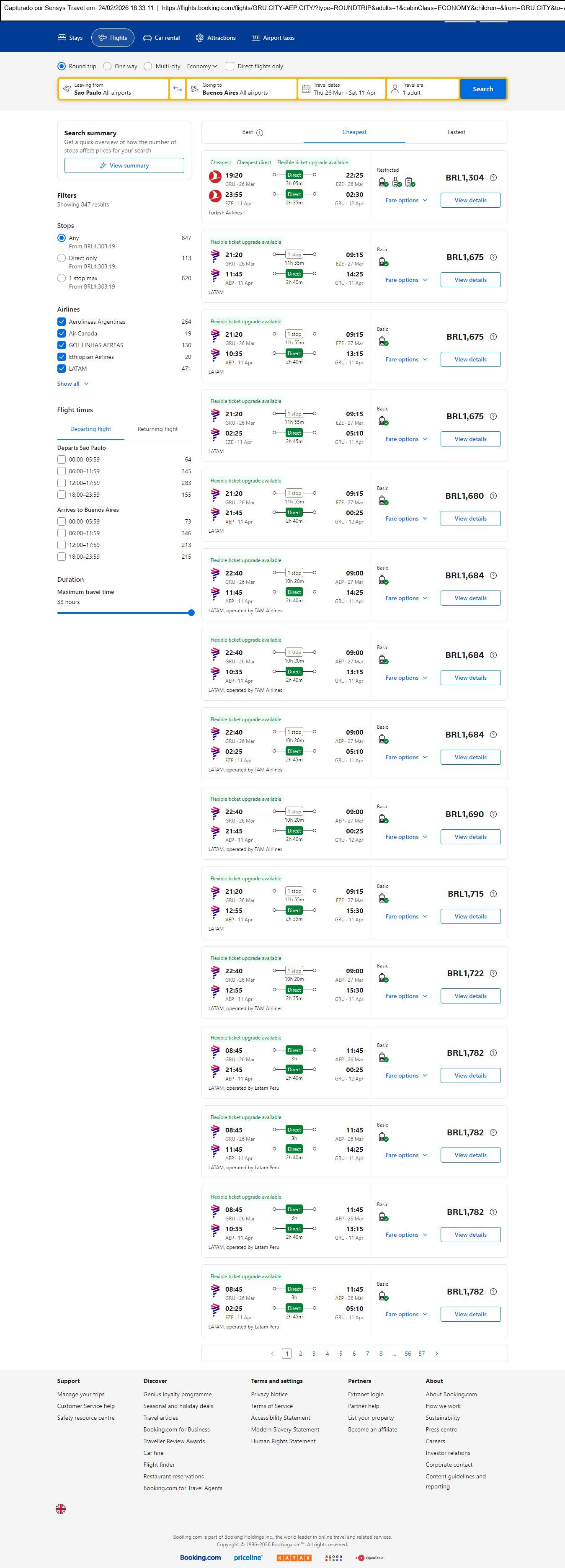Select the One way trip option
The width and height of the screenshot is (565, 1568).
(x=108, y=66)
